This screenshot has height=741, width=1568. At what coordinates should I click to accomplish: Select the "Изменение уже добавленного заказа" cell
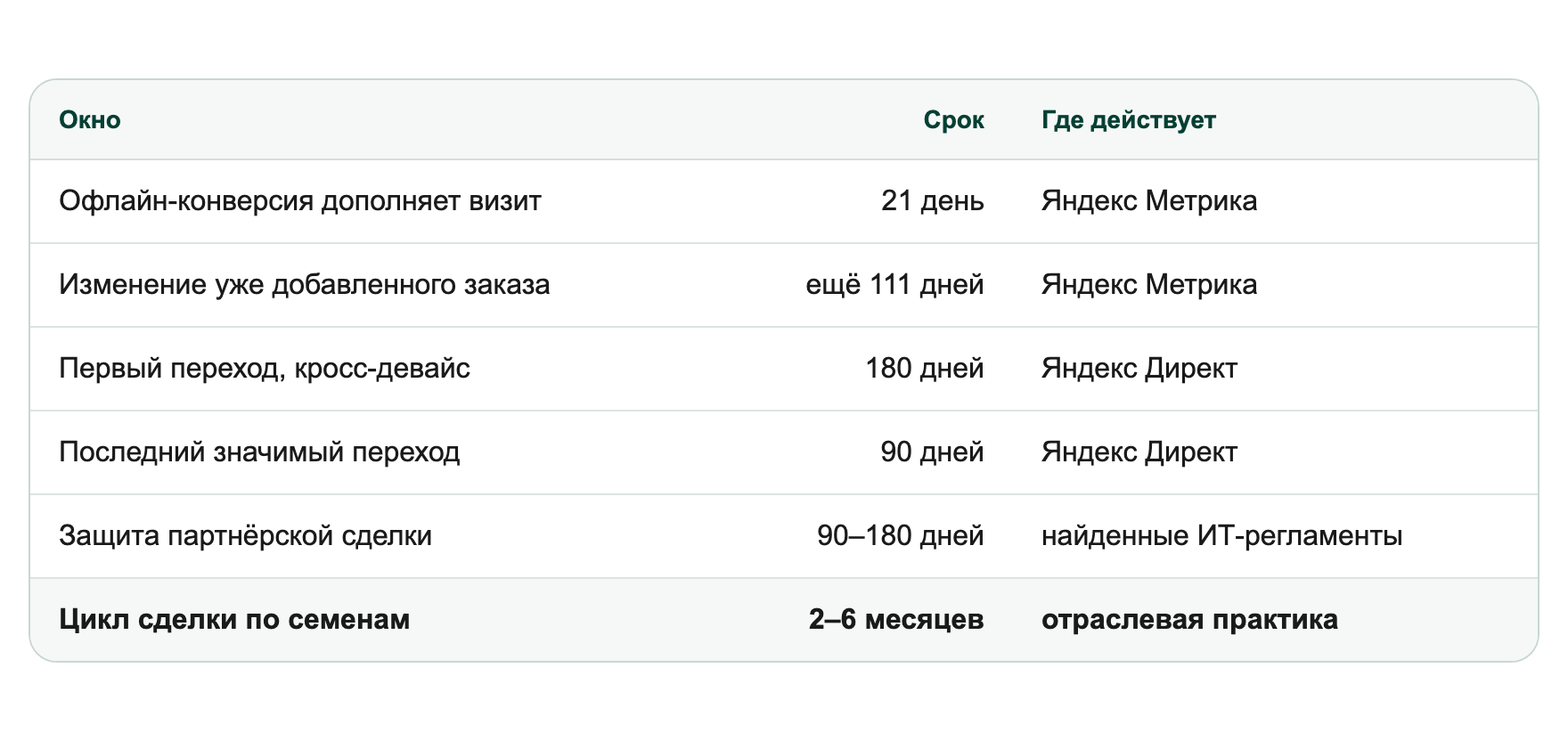tap(305, 285)
